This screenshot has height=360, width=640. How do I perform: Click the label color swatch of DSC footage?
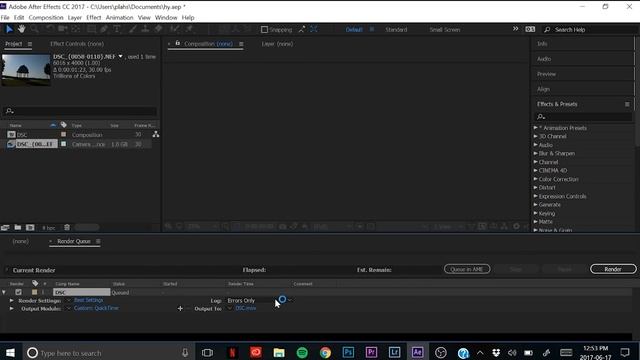pyautogui.click(x=63, y=144)
